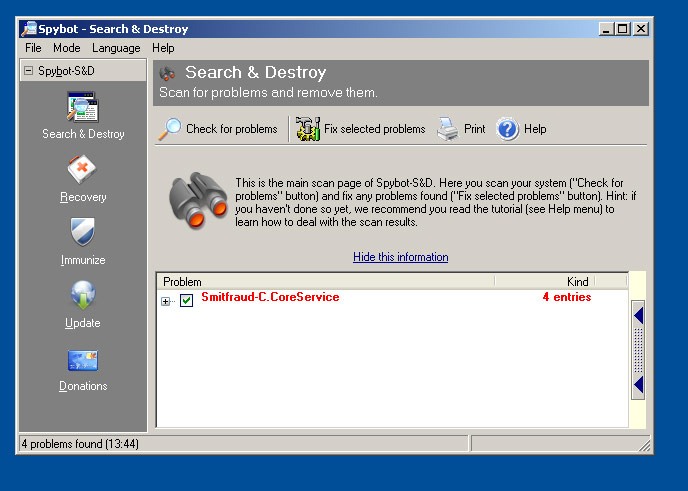Close the Spybot window
Image resolution: width=688 pixels, height=491 pixels.
tap(641, 29)
